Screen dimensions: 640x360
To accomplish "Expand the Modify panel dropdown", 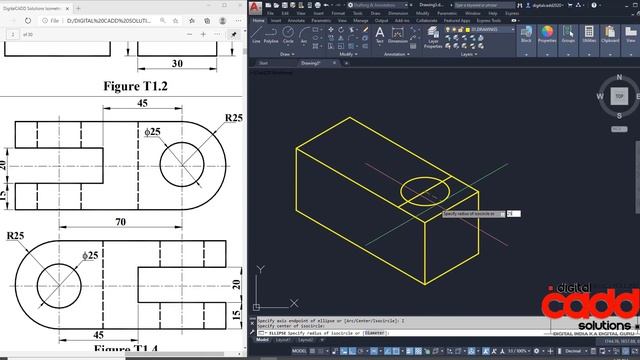I will coord(348,54).
